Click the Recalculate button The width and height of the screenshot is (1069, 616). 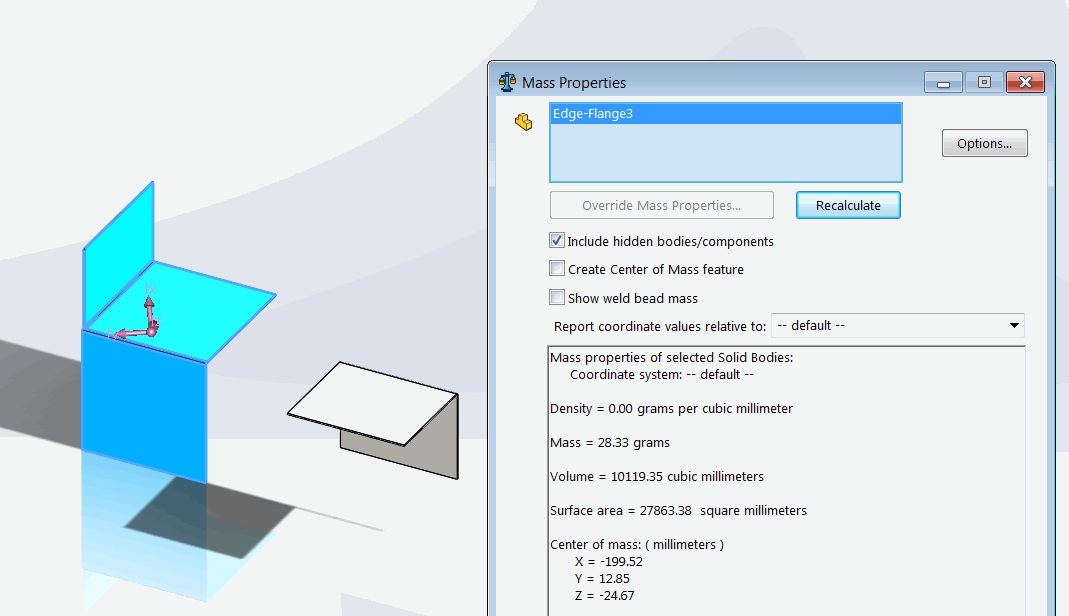pos(848,205)
